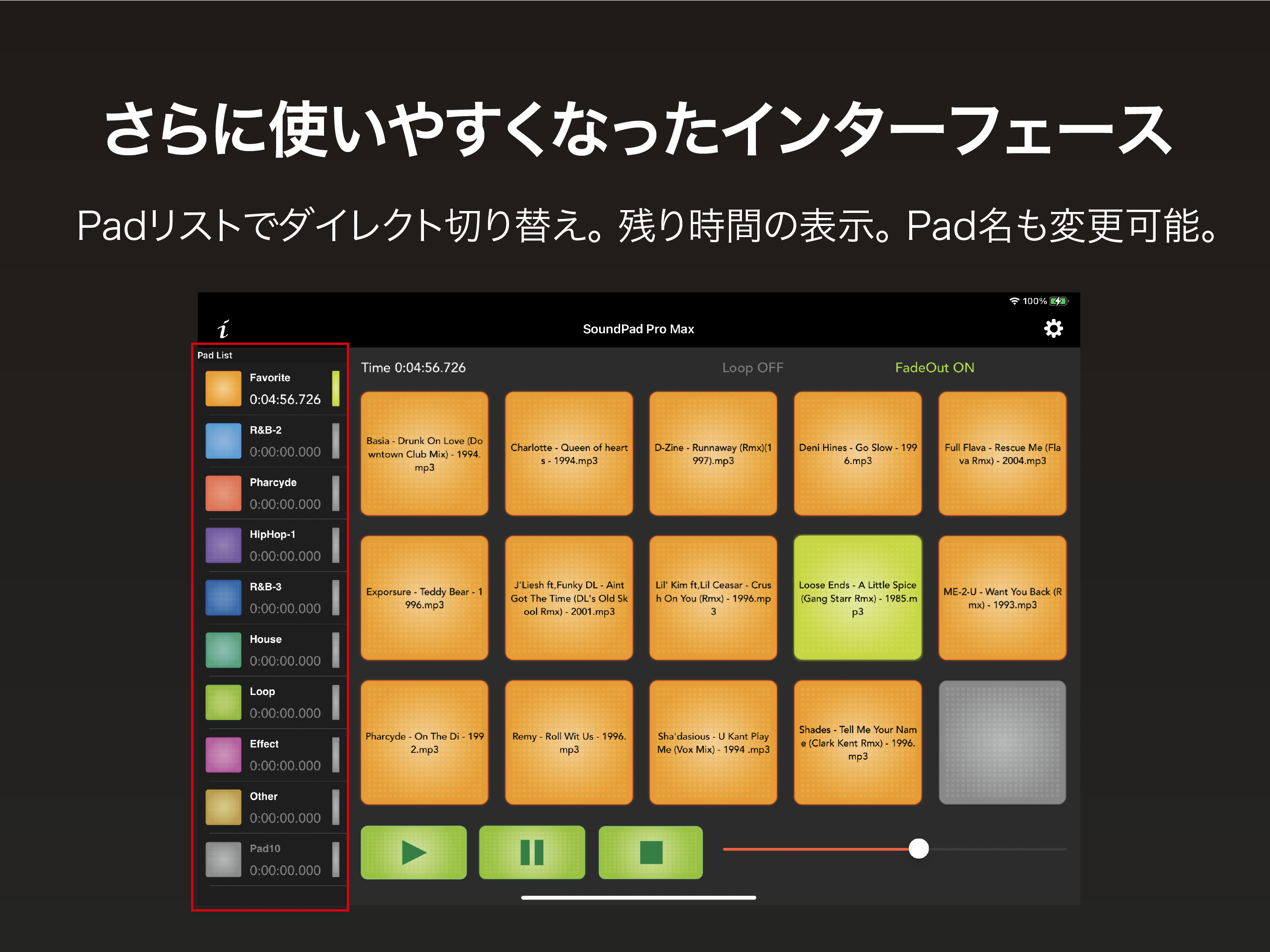Tap the empty gray pad
The height and width of the screenshot is (952, 1270).
[1002, 742]
